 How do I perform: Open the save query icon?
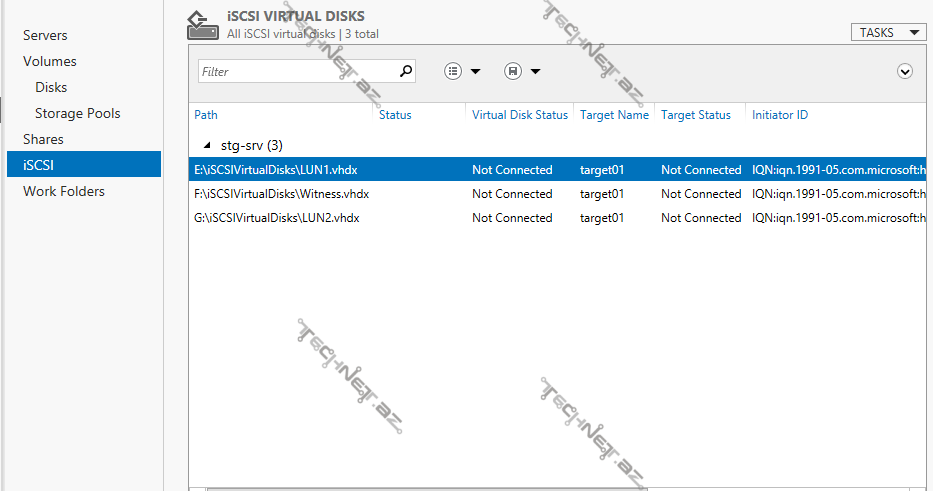(513, 71)
